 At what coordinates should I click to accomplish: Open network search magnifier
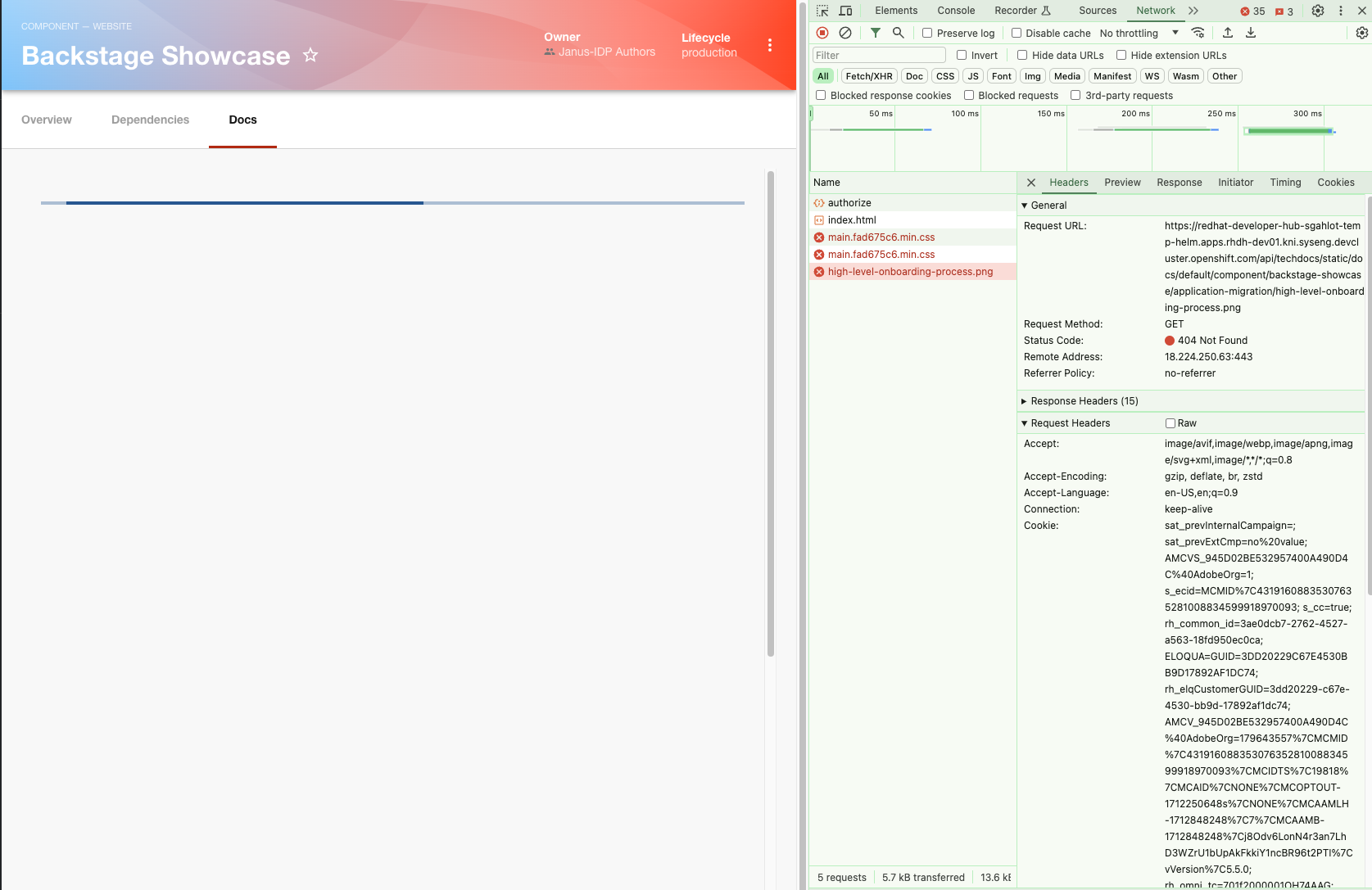899,33
